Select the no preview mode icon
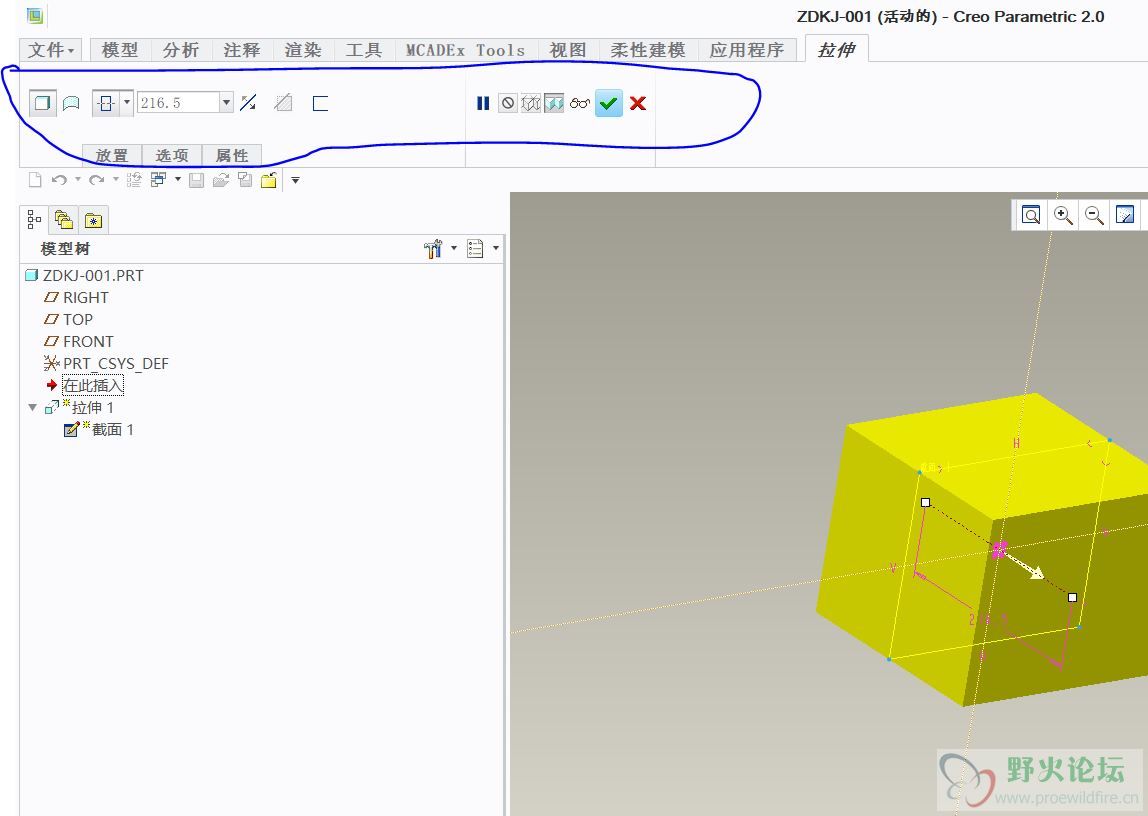This screenshot has width=1148, height=816. pos(507,103)
